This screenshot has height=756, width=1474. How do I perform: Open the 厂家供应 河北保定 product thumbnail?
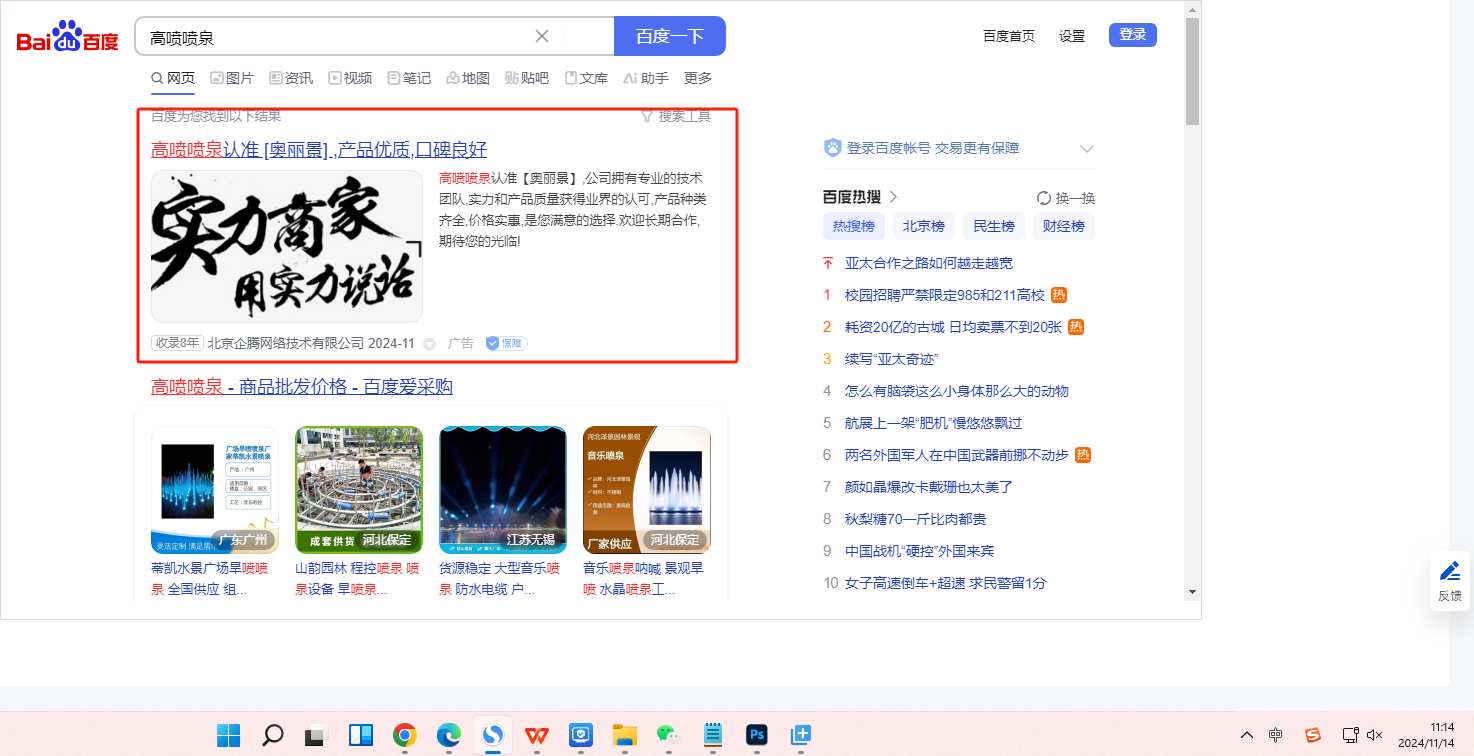647,490
